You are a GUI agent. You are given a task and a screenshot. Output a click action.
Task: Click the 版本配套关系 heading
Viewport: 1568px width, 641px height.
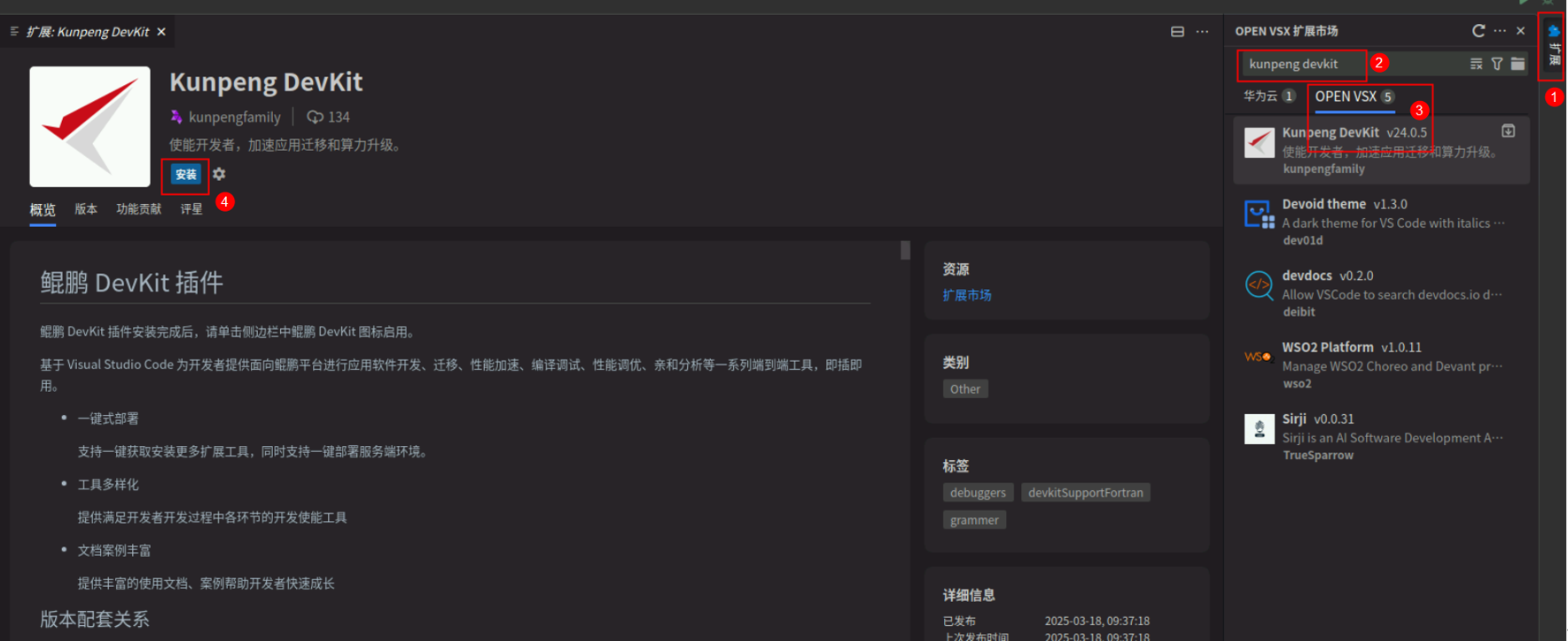95,619
